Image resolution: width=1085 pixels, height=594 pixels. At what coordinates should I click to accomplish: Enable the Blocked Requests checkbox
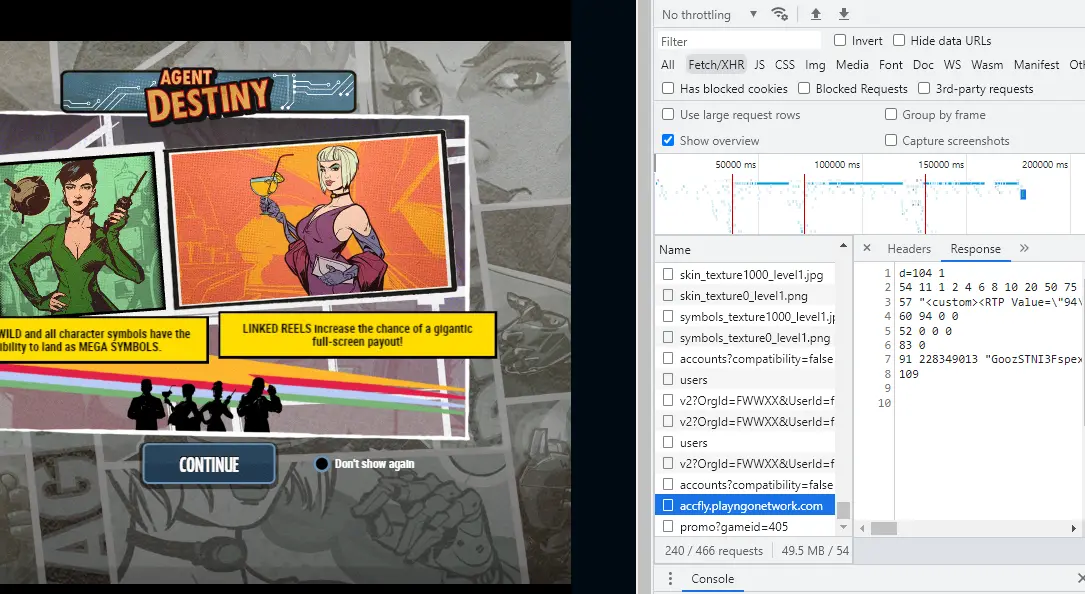[803, 88]
